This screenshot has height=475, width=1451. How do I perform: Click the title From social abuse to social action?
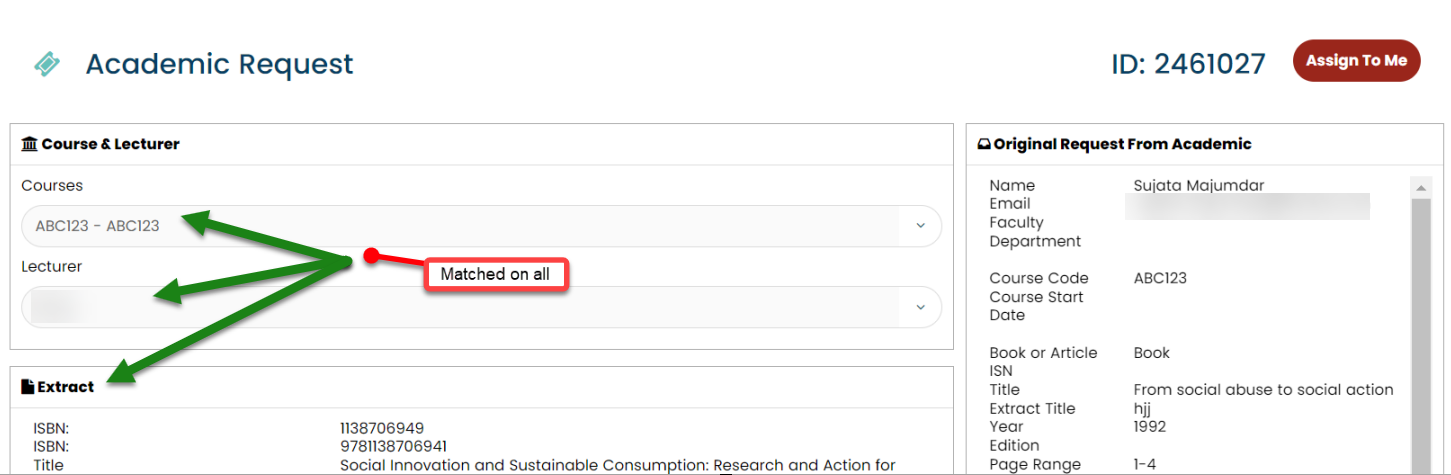point(1263,389)
